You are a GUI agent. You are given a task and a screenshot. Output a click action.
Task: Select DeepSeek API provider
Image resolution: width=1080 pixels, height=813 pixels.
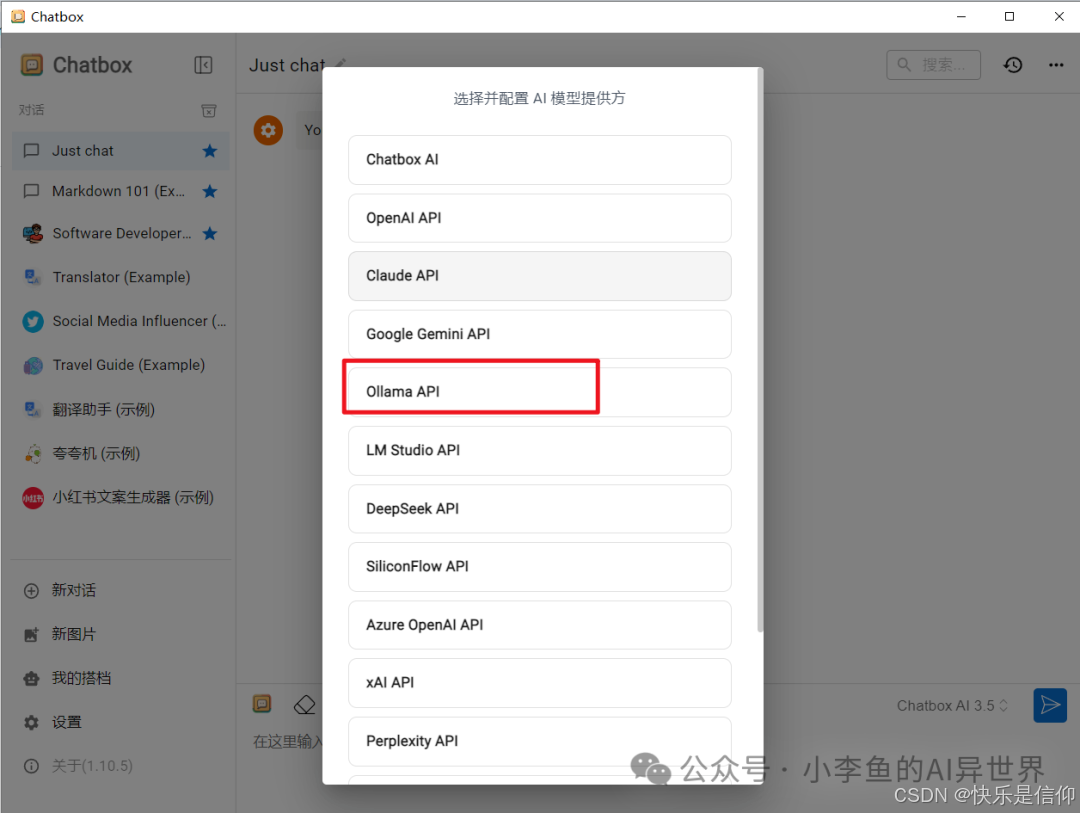tap(539, 508)
